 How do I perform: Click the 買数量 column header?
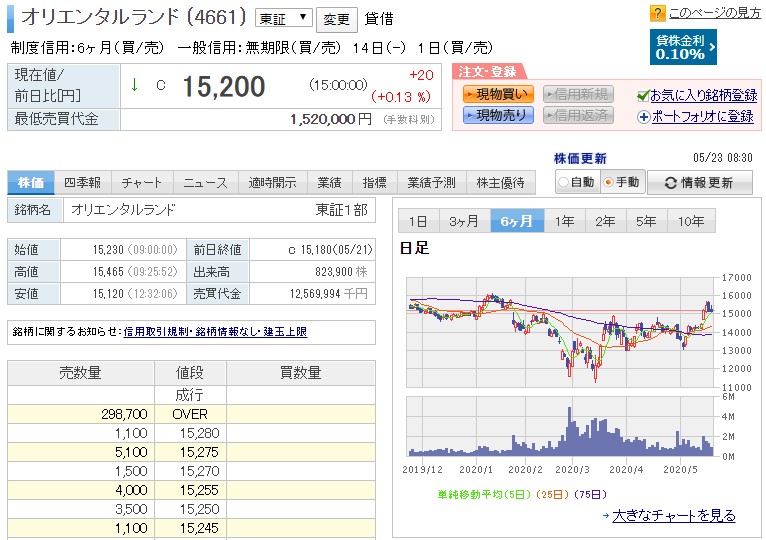click(x=301, y=373)
